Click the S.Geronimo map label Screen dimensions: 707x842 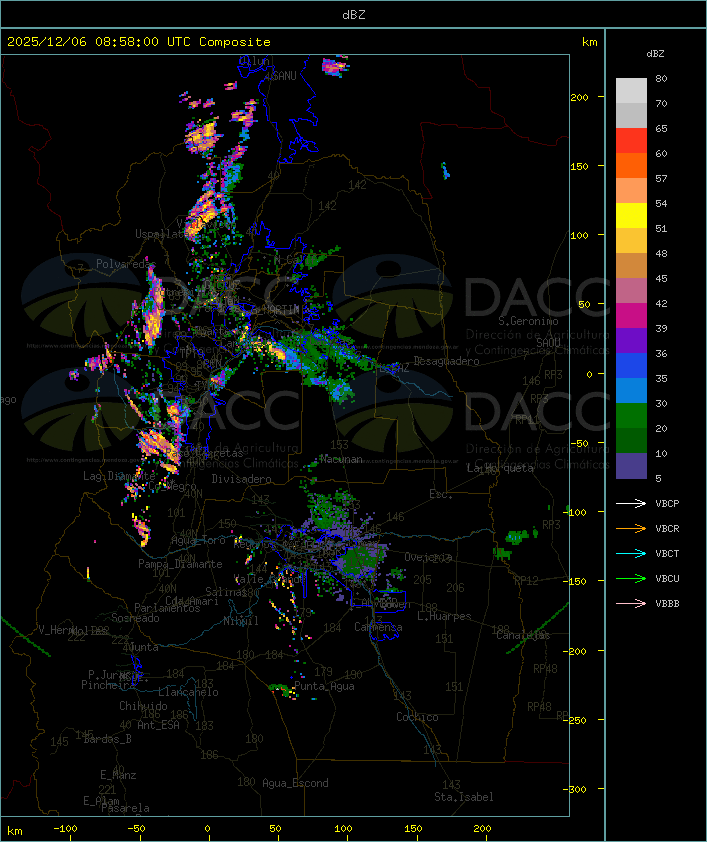tap(528, 321)
